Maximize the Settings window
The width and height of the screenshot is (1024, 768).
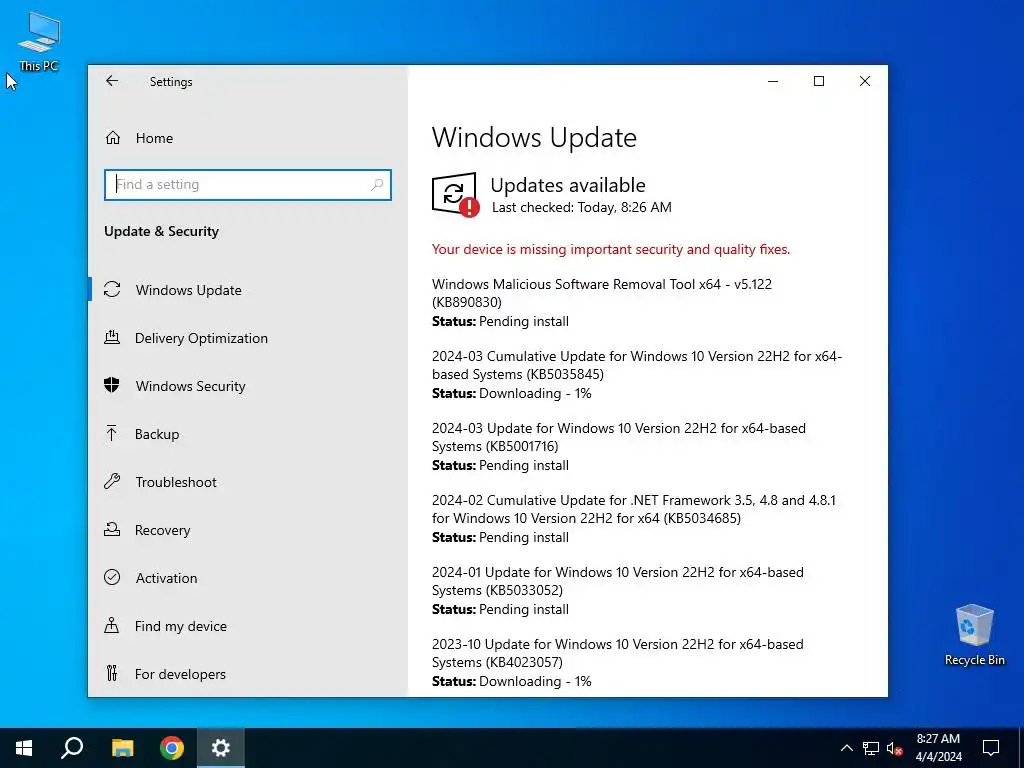pos(819,81)
